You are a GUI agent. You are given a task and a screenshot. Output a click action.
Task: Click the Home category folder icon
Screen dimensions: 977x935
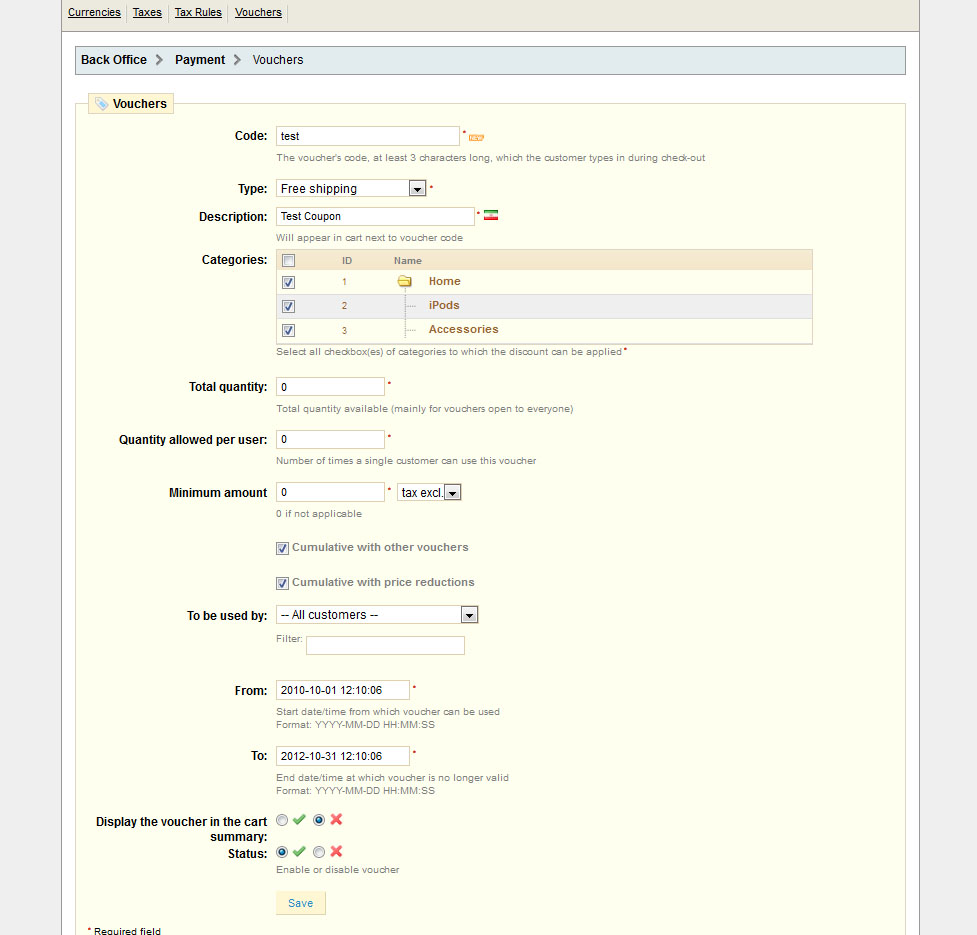(404, 282)
